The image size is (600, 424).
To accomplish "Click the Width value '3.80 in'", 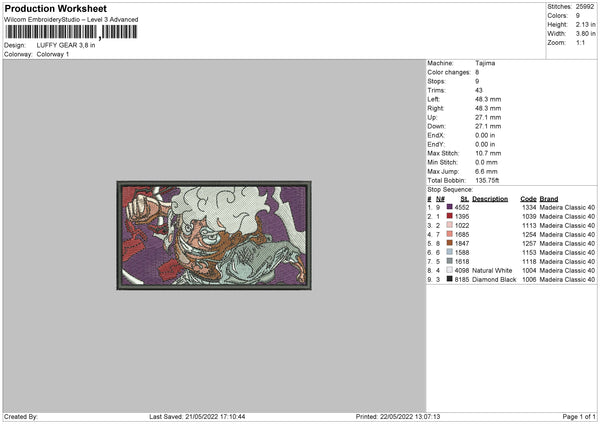I will (x=585, y=34).
